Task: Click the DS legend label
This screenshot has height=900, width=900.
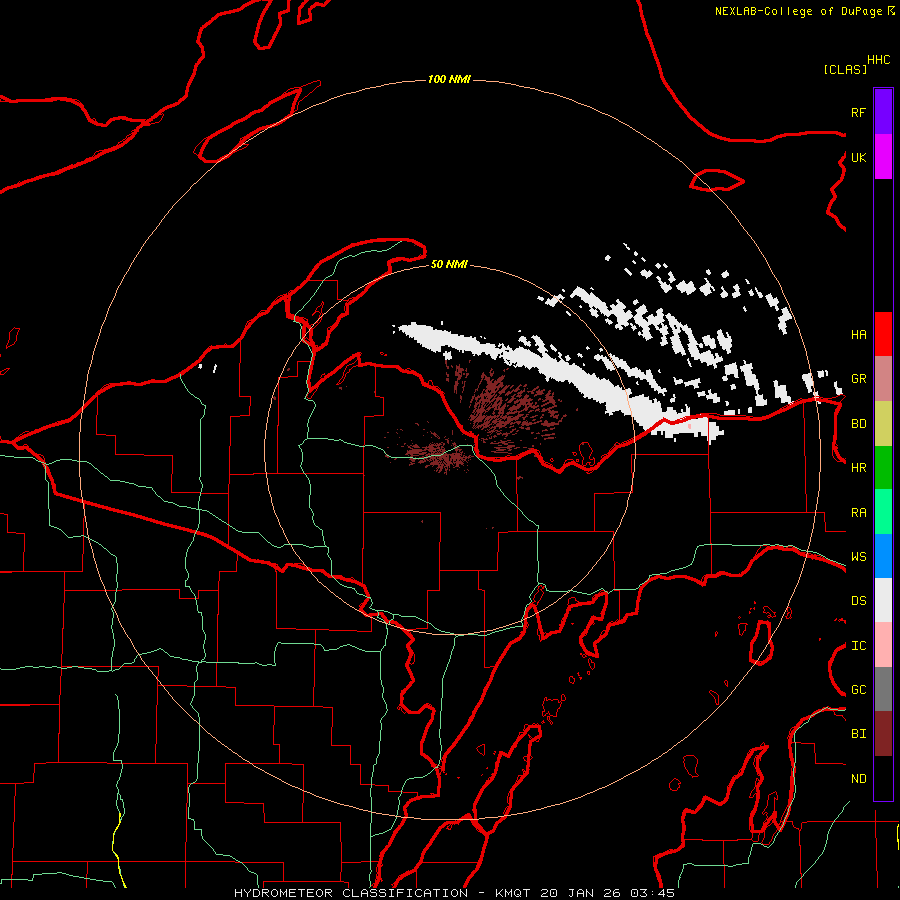Action: pyautogui.click(x=858, y=601)
